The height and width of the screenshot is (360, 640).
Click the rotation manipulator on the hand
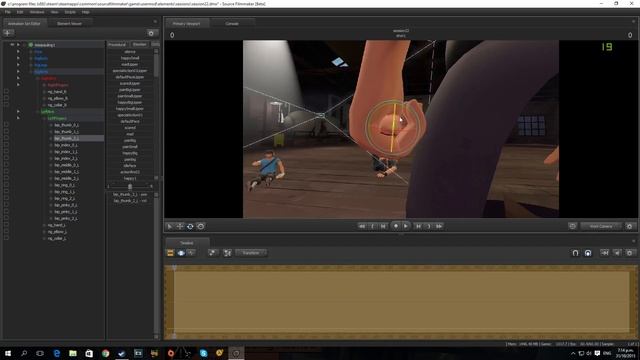(392, 128)
